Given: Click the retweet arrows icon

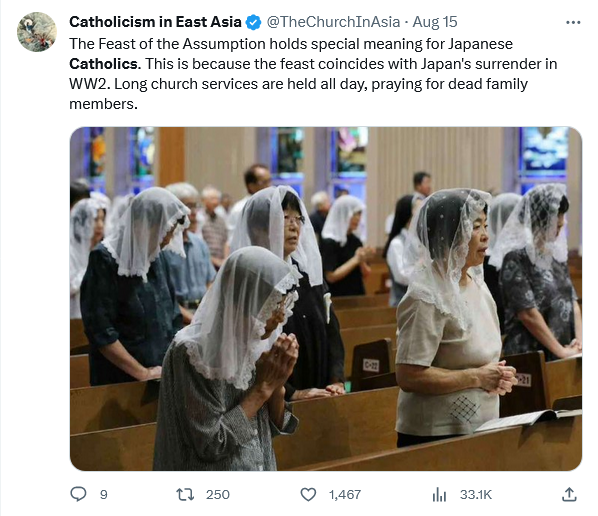Looking at the screenshot, I should [185, 495].
